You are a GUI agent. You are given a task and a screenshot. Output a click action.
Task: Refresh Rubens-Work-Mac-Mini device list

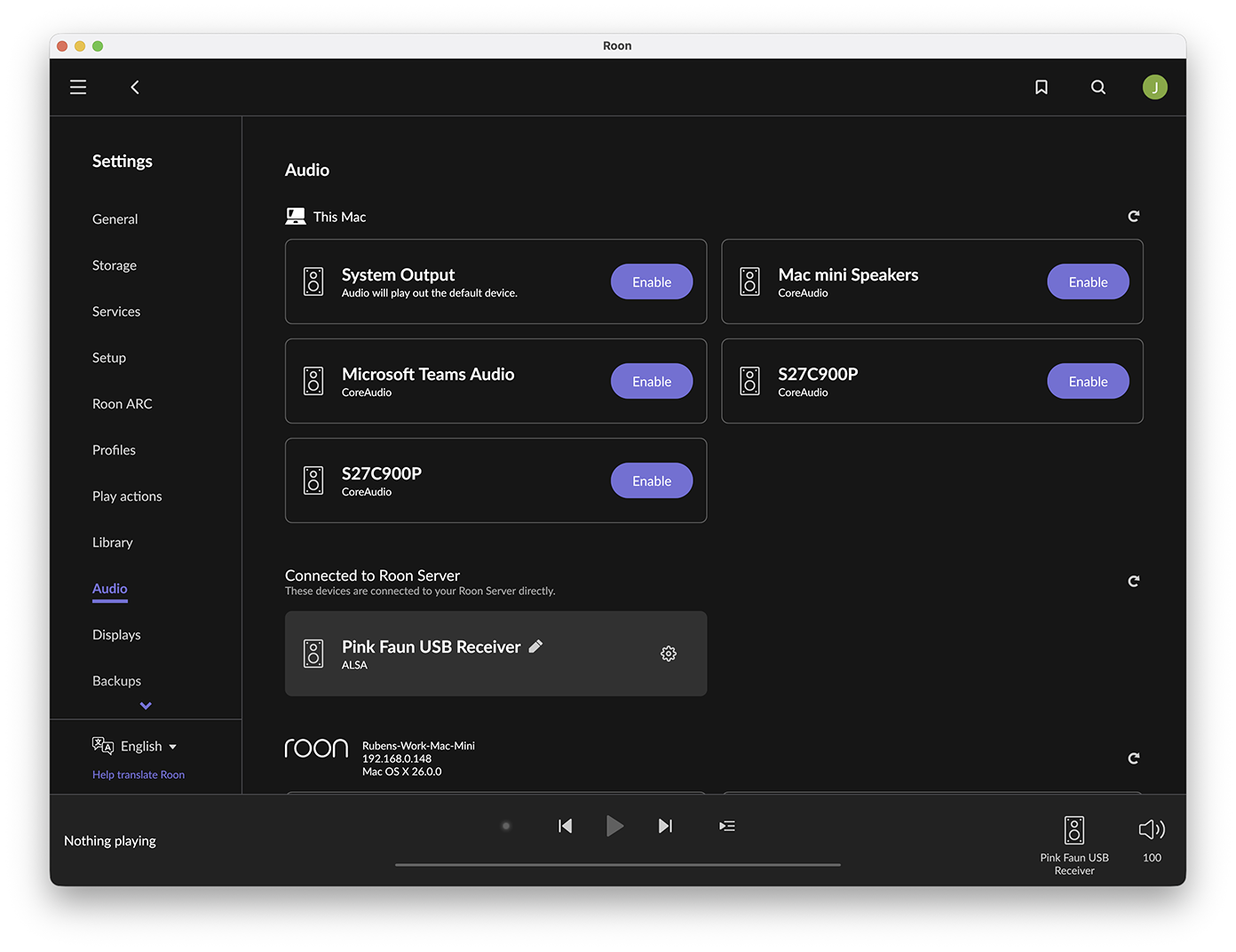point(1134,758)
